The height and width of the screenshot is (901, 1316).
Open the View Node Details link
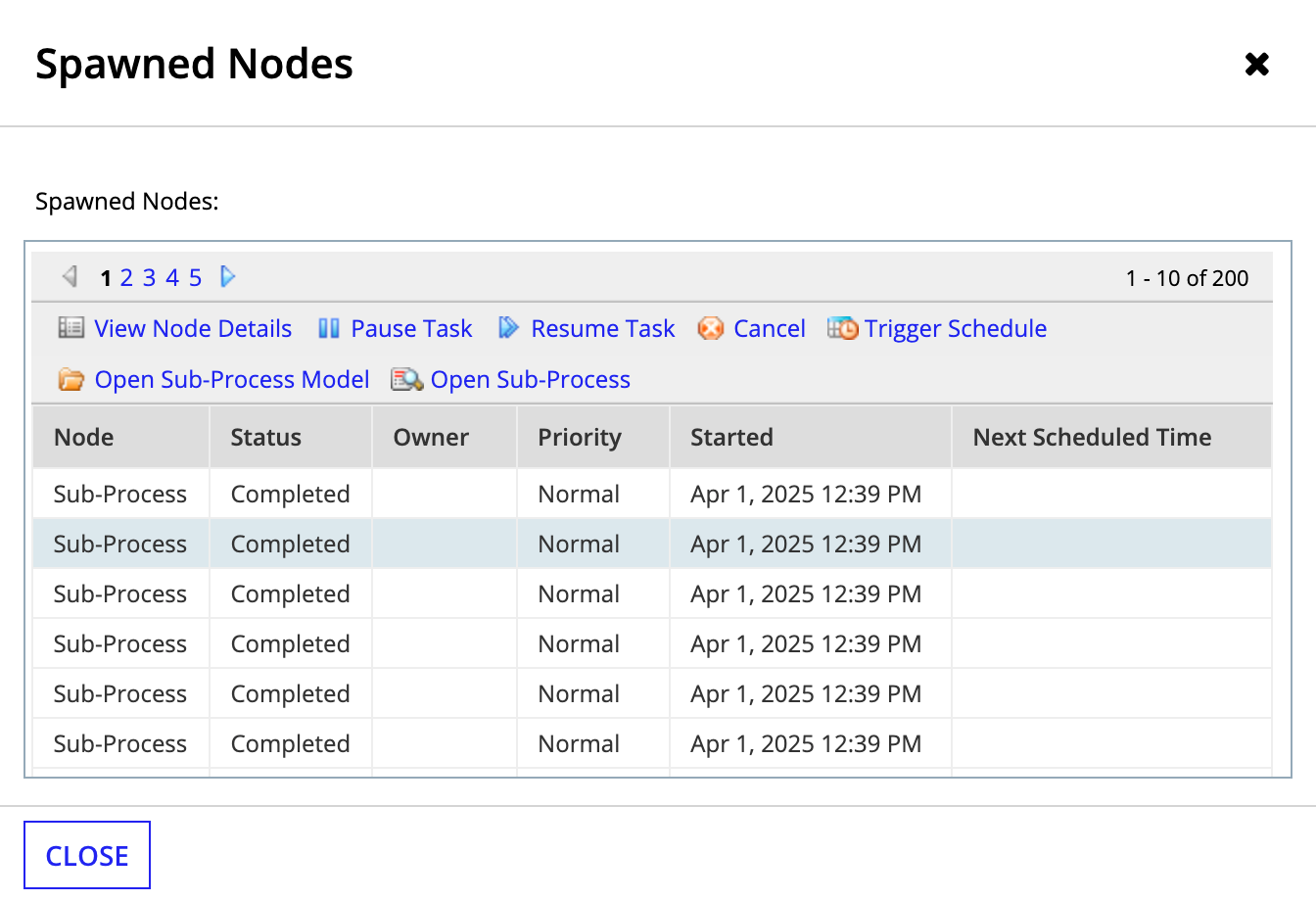tap(193, 328)
